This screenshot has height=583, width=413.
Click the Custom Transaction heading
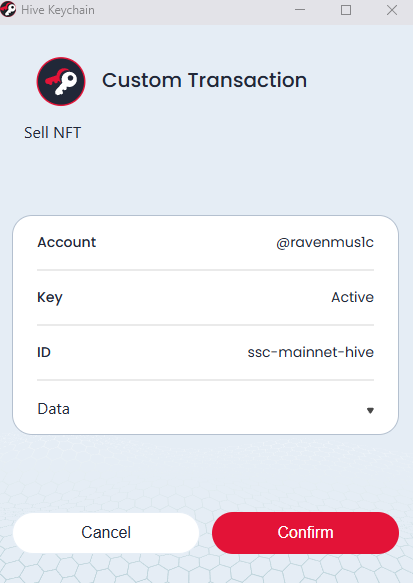[204, 80]
